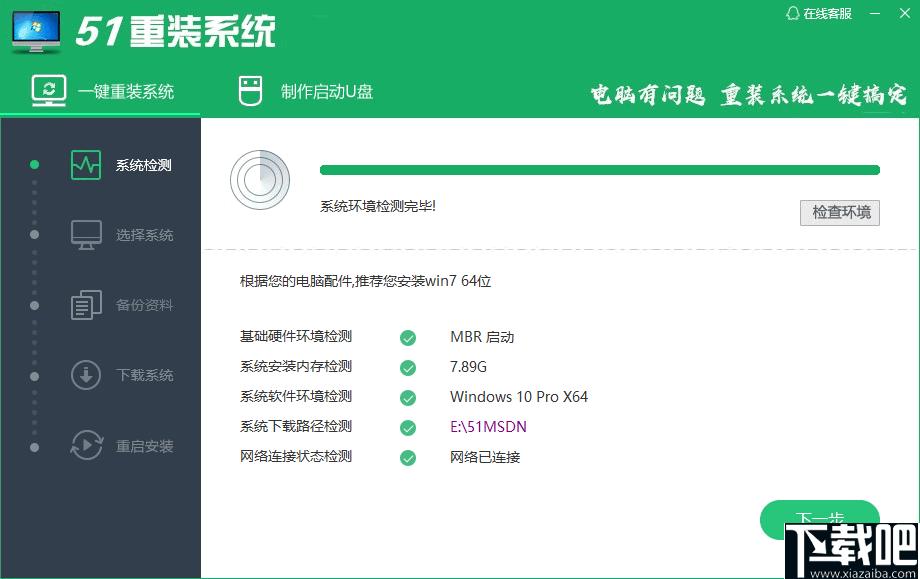Click the 网络连接状态检测 label
The width and height of the screenshot is (920, 579).
[296, 456]
